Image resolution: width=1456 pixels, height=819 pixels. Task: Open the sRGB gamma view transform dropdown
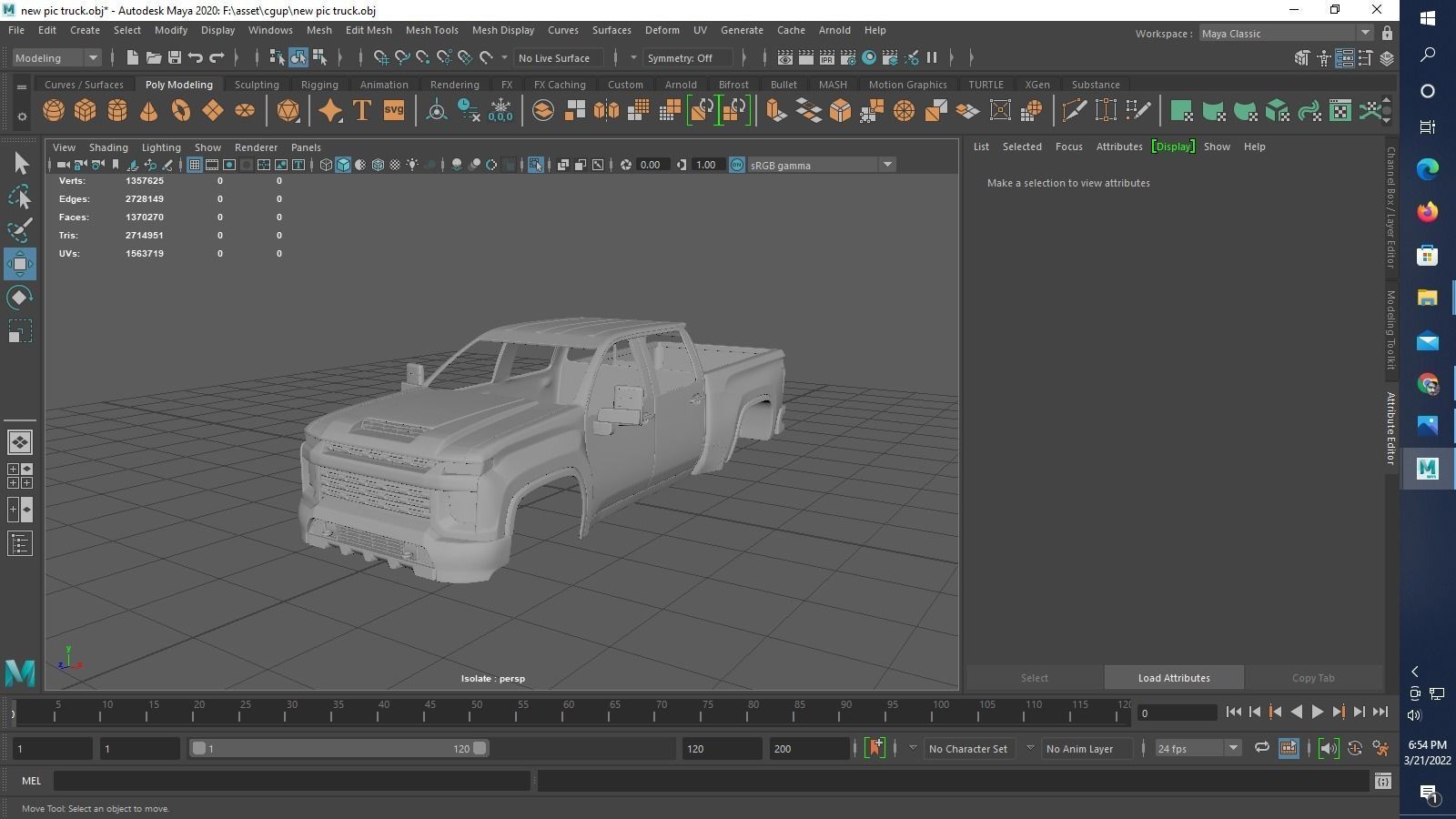[821, 165]
